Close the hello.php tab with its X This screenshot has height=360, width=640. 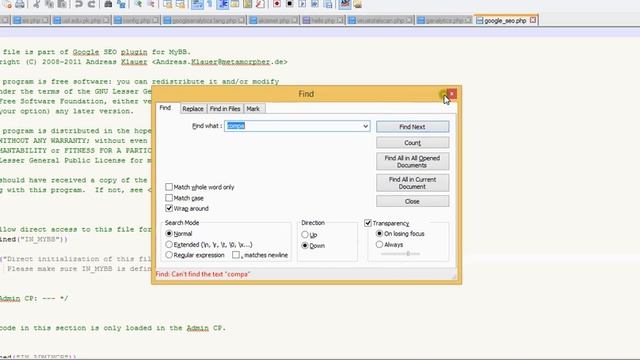340,20
